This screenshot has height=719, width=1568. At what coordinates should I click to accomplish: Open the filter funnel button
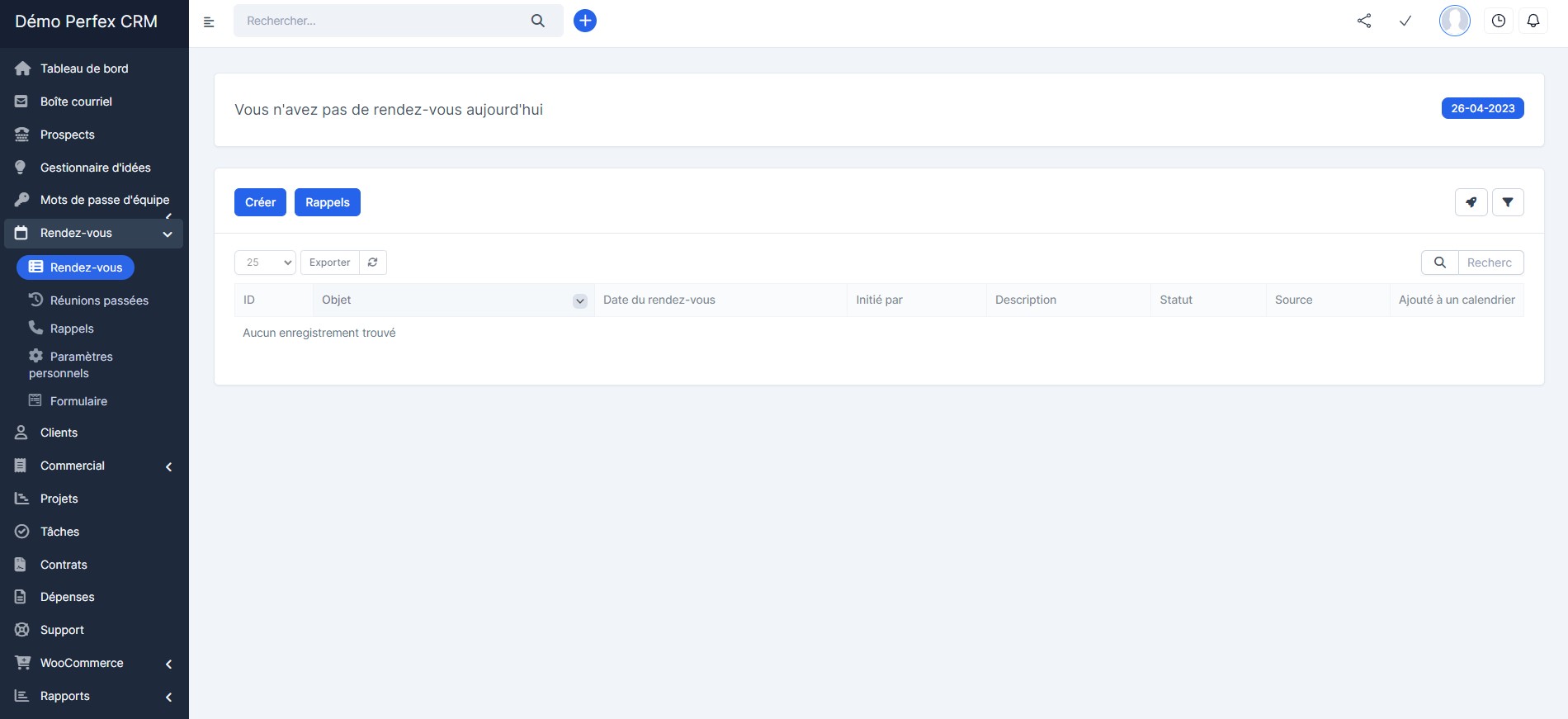(x=1508, y=202)
